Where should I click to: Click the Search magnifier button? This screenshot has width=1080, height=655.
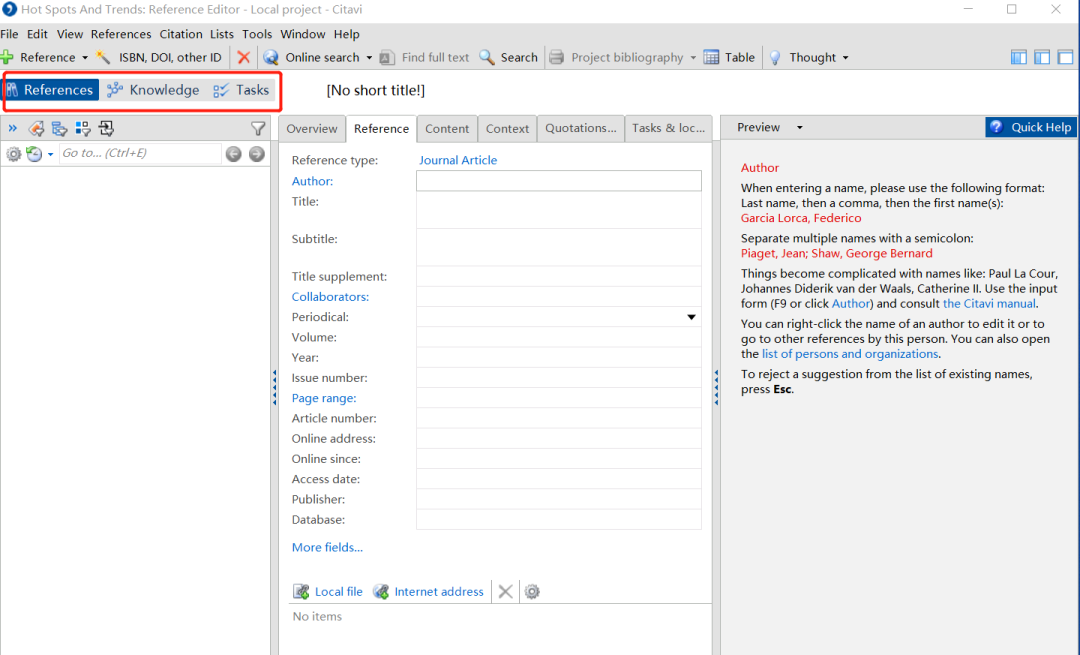pos(508,57)
